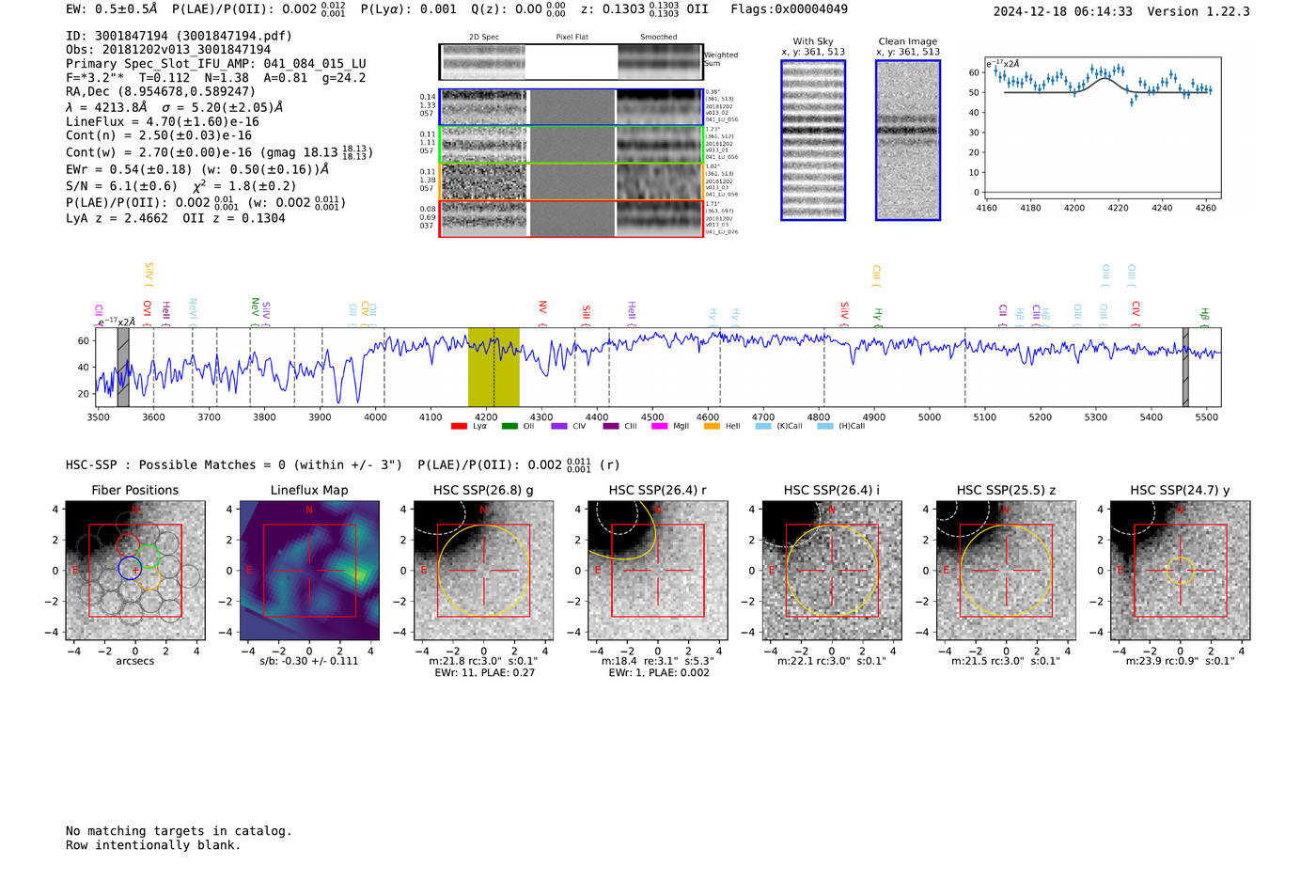The image size is (1316, 896).
Task: Select the blue-framed 2D fiber spectrum row
Action: (x=571, y=107)
